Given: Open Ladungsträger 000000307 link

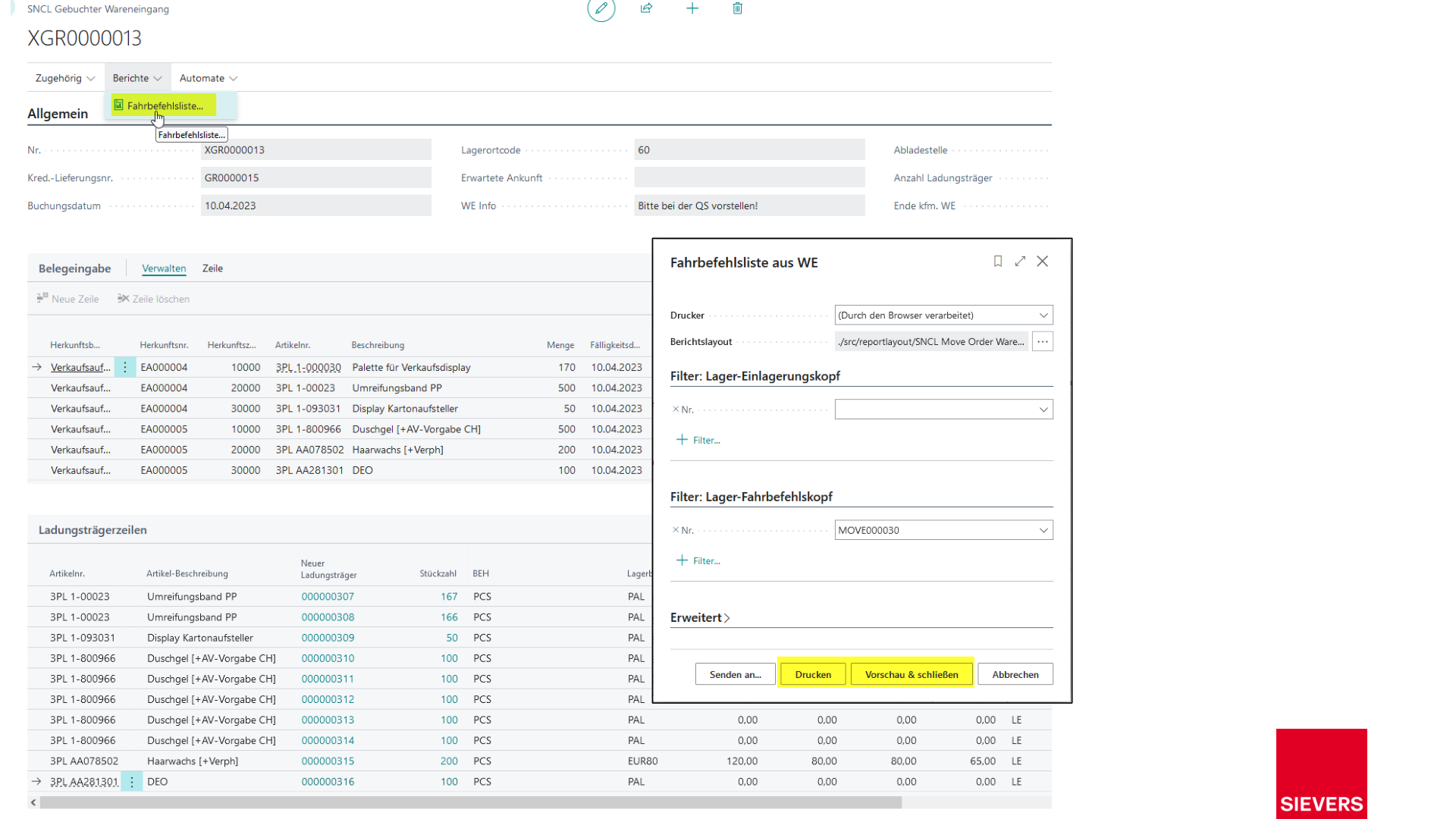Looking at the screenshot, I should [x=328, y=597].
